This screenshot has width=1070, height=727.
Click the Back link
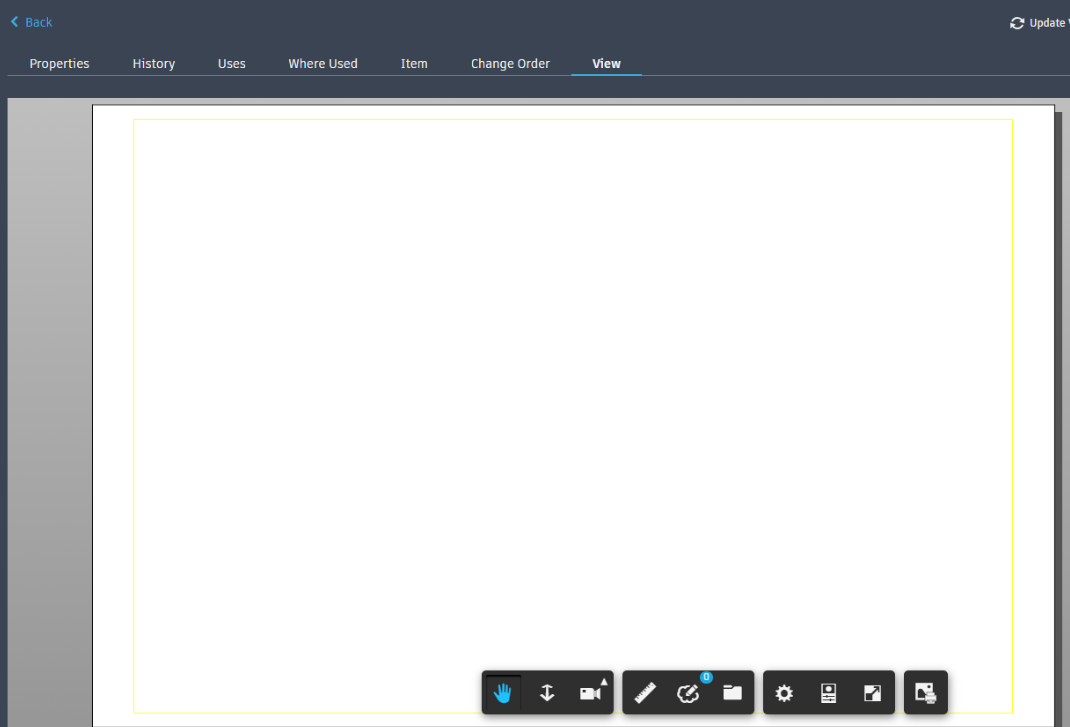coord(31,22)
